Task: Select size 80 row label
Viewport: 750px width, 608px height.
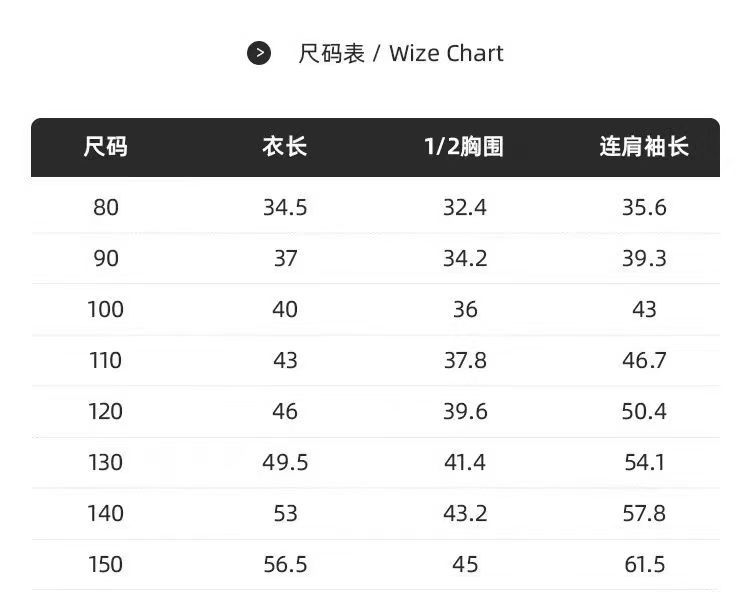Action: (105, 208)
